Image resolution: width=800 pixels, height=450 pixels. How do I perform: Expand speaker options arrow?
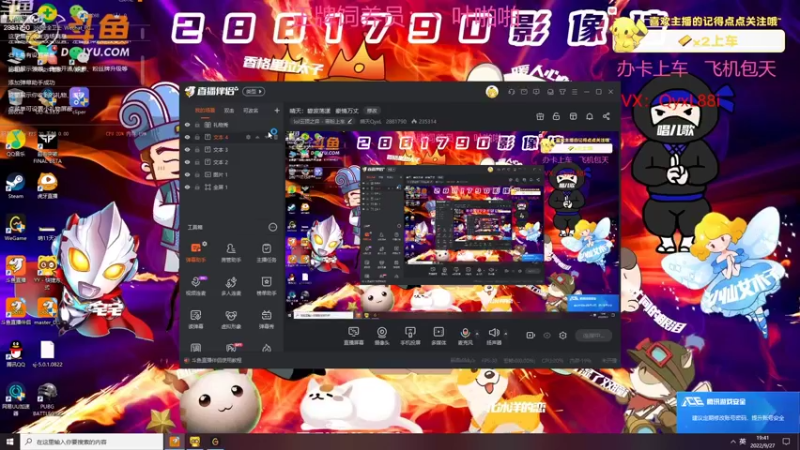point(506,334)
